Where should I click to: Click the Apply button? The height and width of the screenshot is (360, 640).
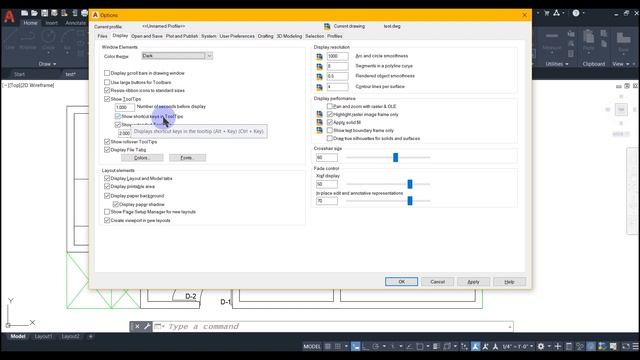pyautogui.click(x=473, y=282)
